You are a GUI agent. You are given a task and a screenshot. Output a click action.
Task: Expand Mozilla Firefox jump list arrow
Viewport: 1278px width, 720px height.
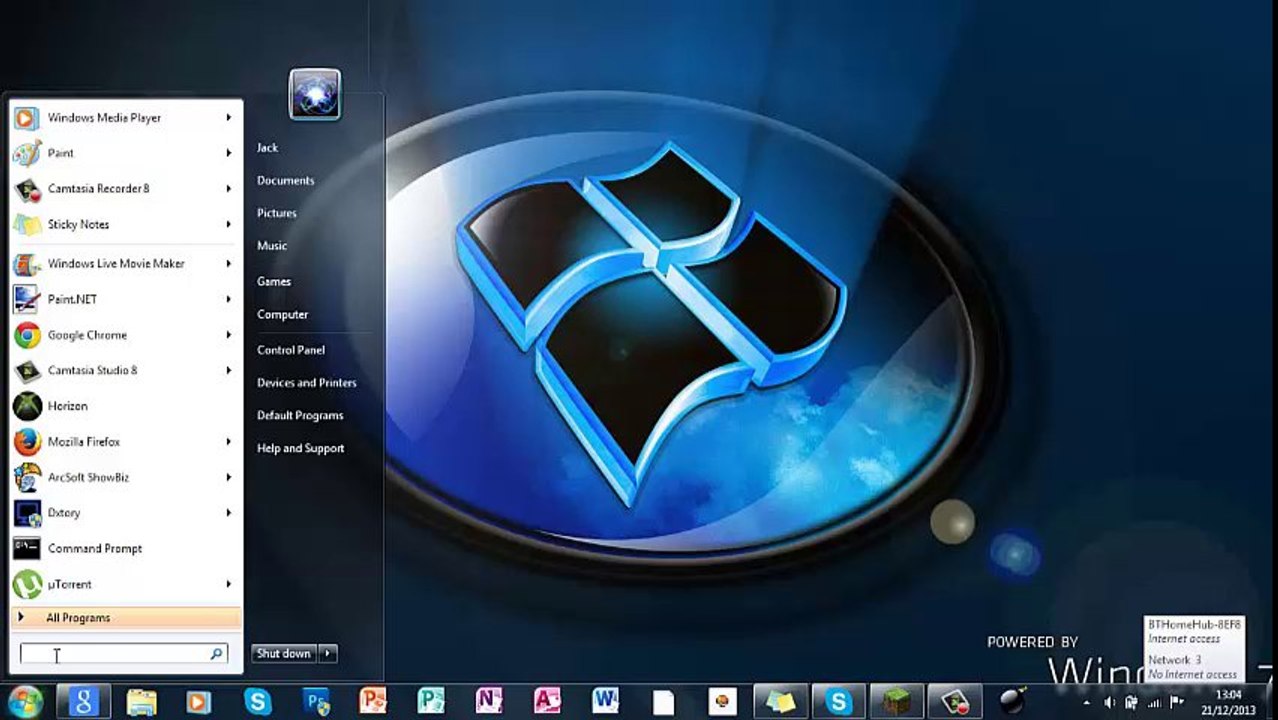pos(228,442)
